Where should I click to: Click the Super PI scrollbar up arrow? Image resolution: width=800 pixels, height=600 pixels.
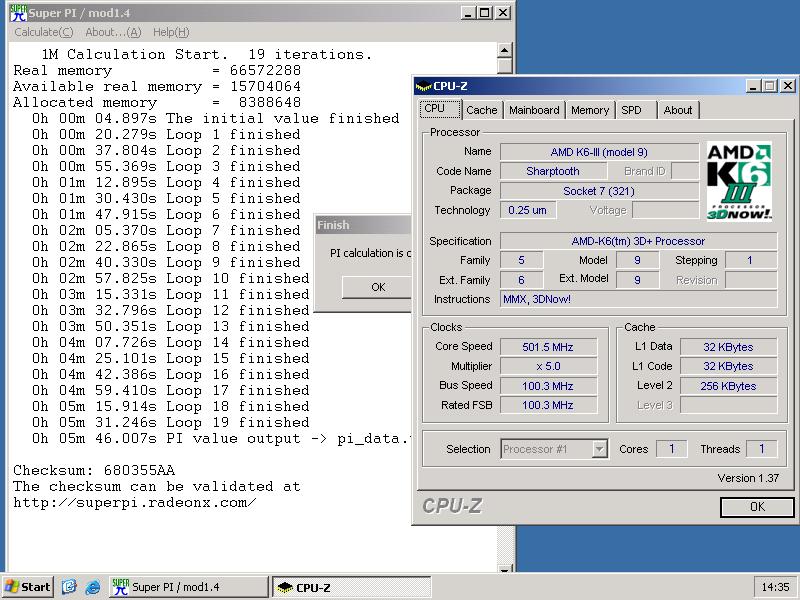[x=504, y=50]
